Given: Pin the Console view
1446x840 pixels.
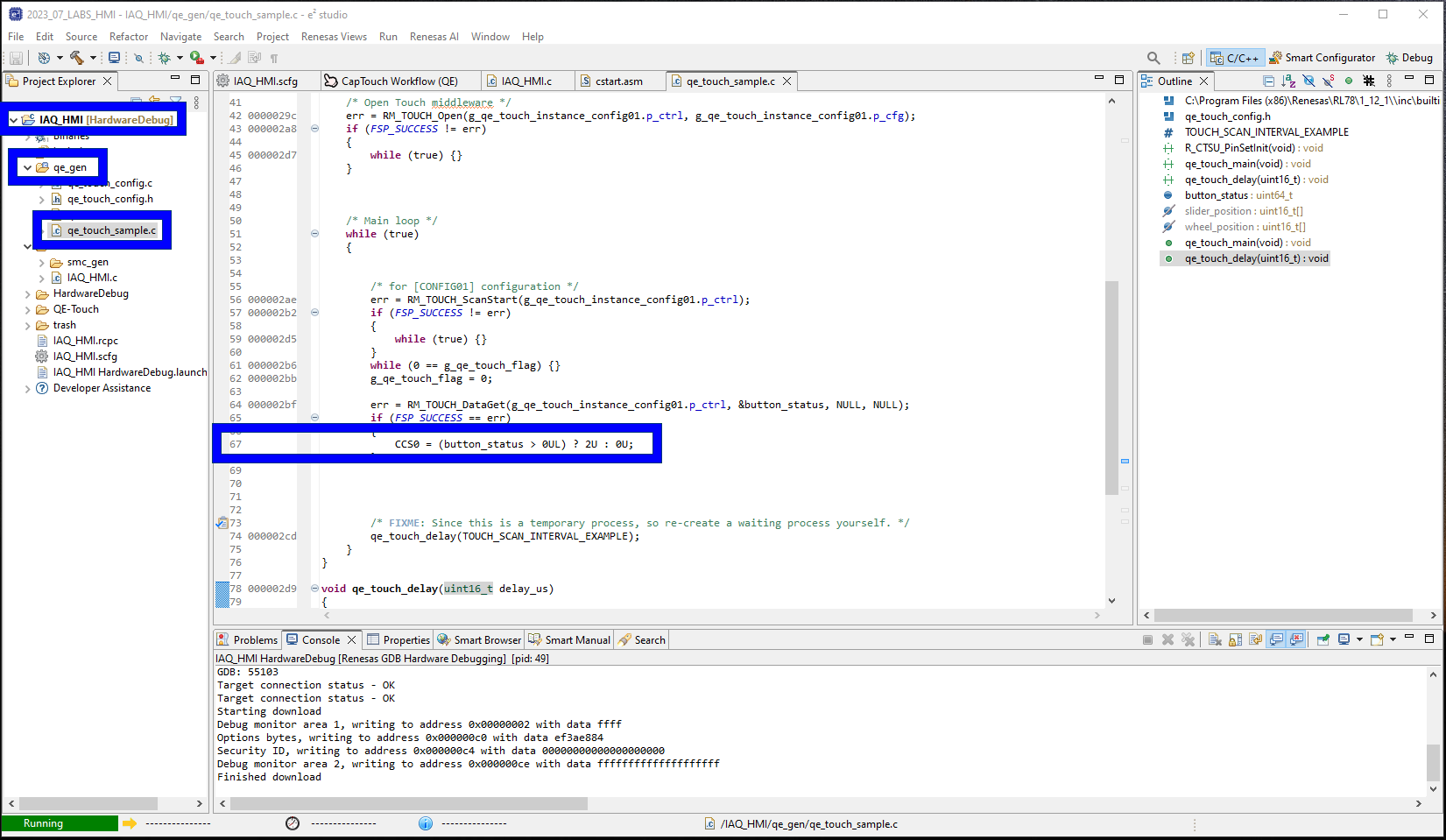Looking at the screenshot, I should (1323, 639).
